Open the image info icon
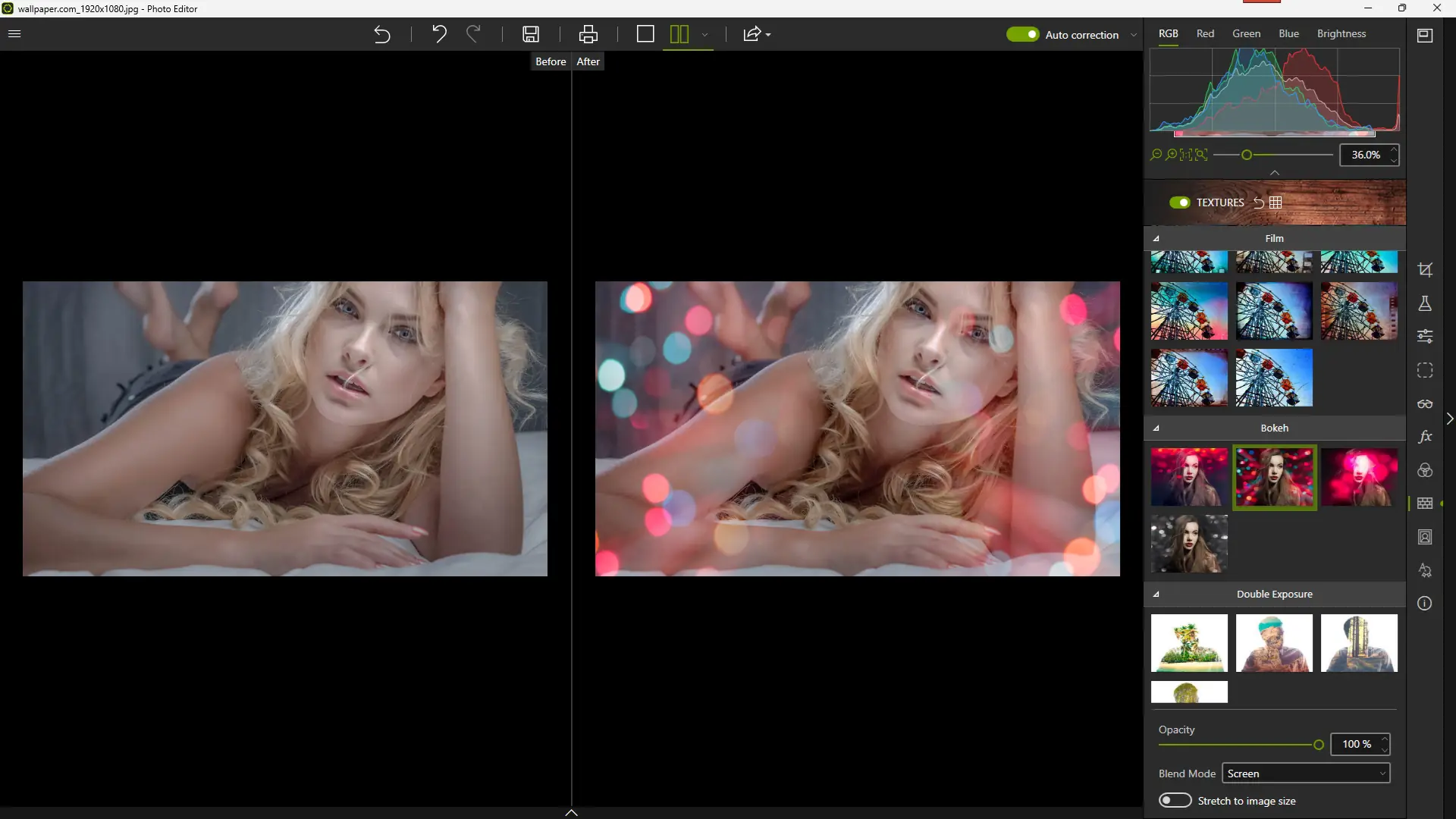This screenshot has height=819, width=1456. pos(1425,604)
